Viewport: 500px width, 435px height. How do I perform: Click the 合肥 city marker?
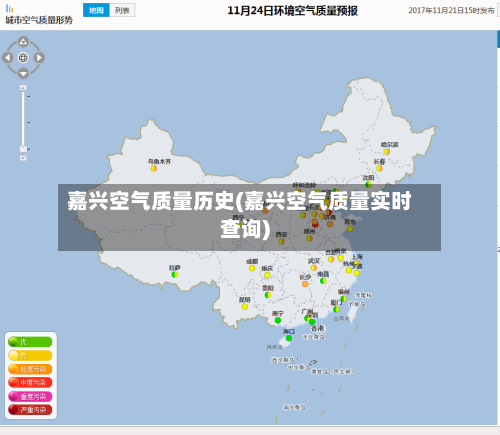point(331,259)
